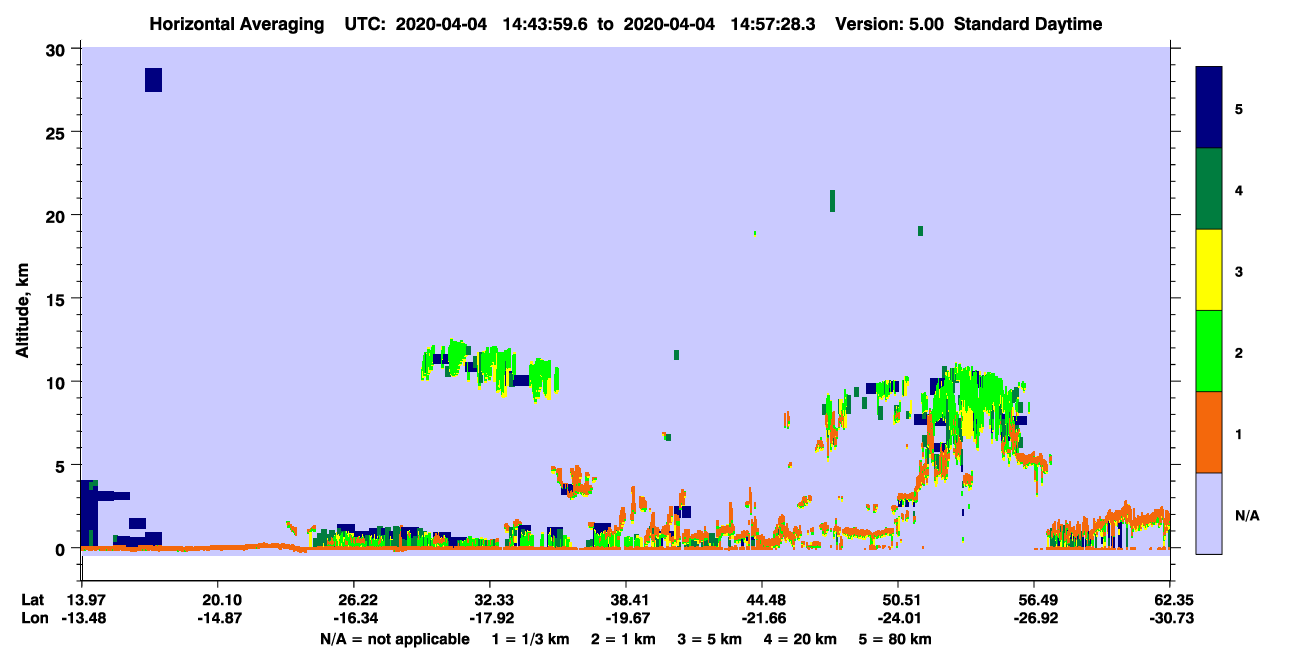The image size is (1300, 667).
Task: Click longitude value -24.01
Action: tap(898, 619)
